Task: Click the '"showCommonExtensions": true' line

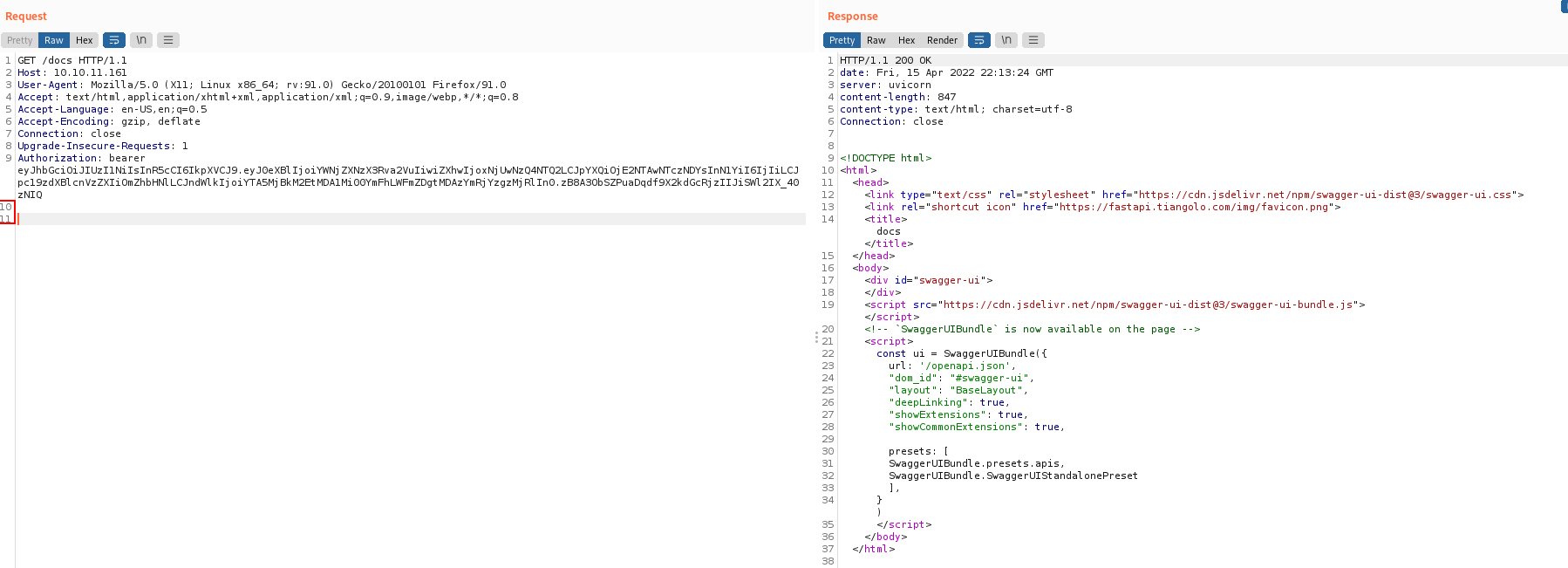Action: [977, 428]
